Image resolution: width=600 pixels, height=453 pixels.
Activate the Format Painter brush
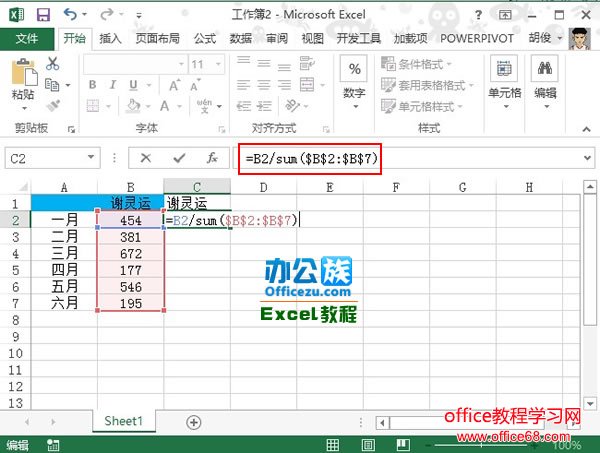coord(53,105)
